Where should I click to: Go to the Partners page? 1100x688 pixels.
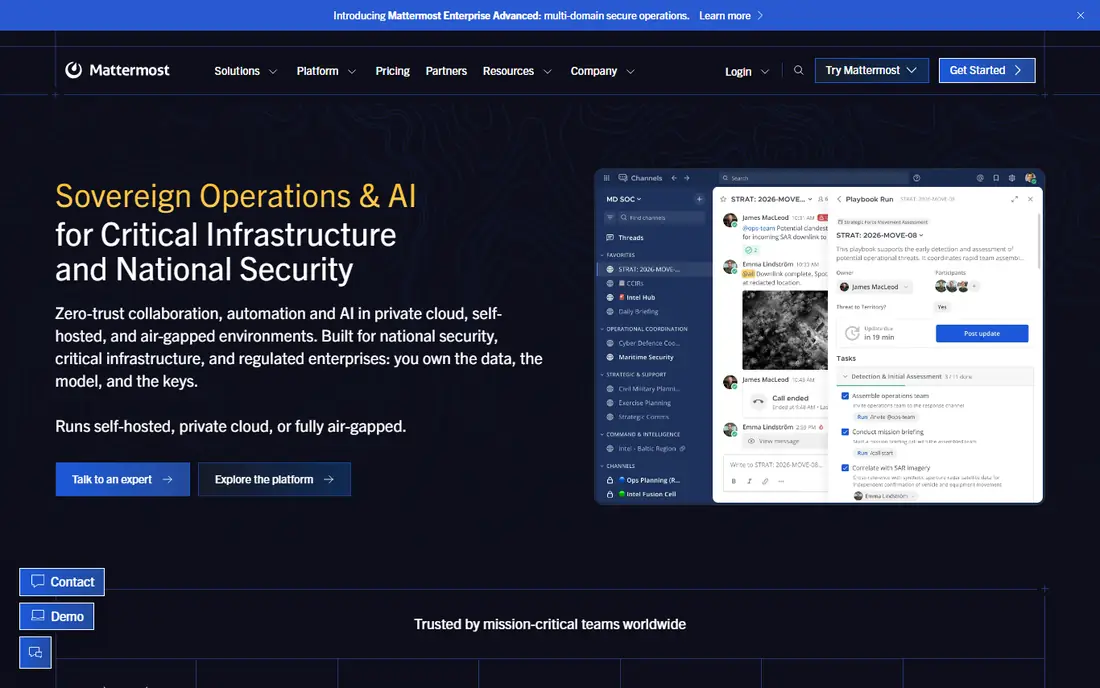446,71
